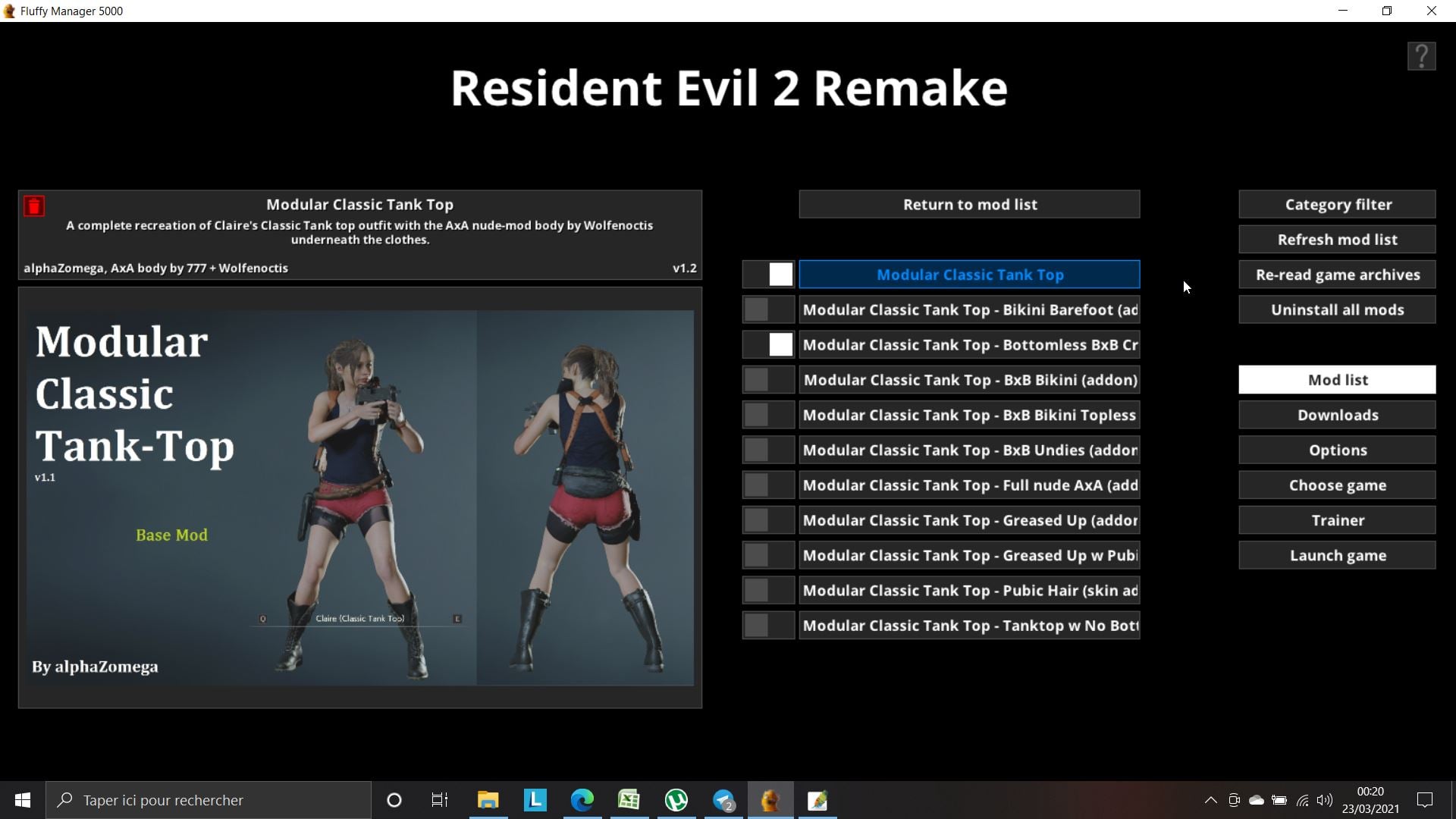Open uTorrent from the taskbar
This screenshot has height=819, width=1456.
(676, 800)
